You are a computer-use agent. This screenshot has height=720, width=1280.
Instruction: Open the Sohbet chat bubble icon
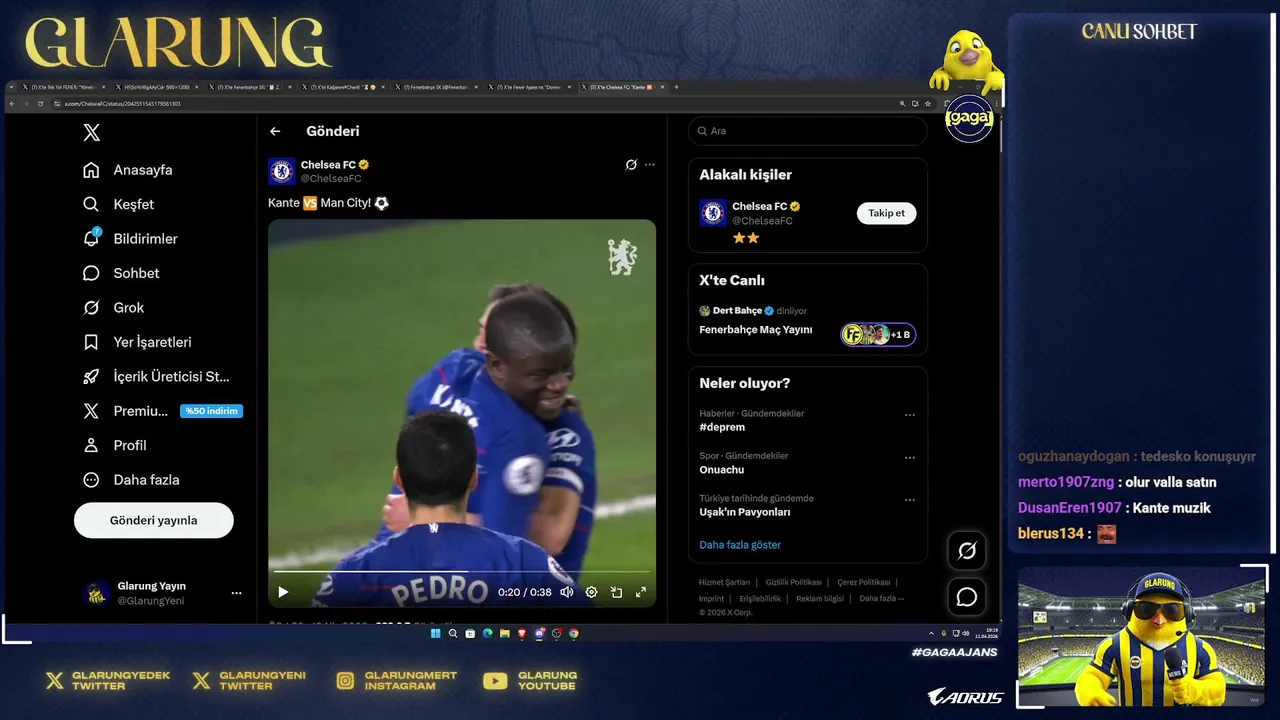coord(91,273)
